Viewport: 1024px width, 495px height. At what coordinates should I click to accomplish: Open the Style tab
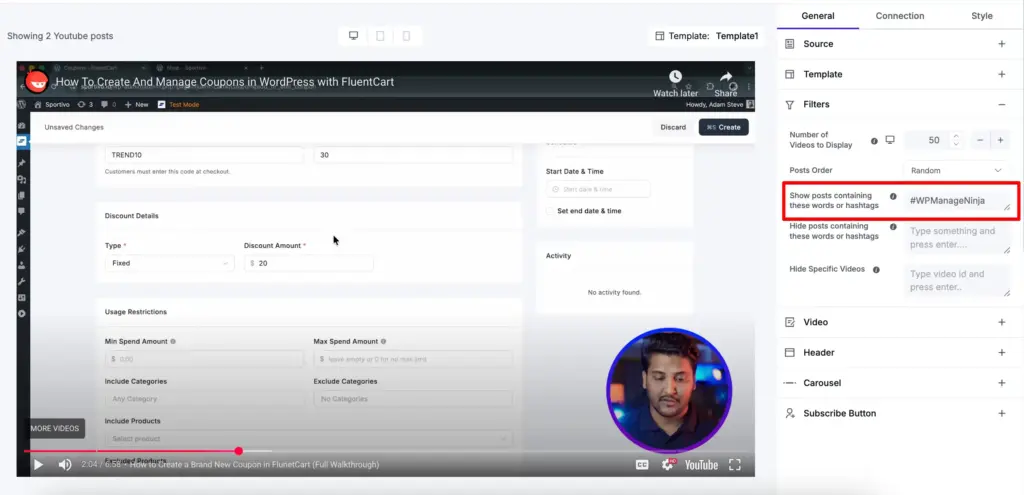(982, 16)
